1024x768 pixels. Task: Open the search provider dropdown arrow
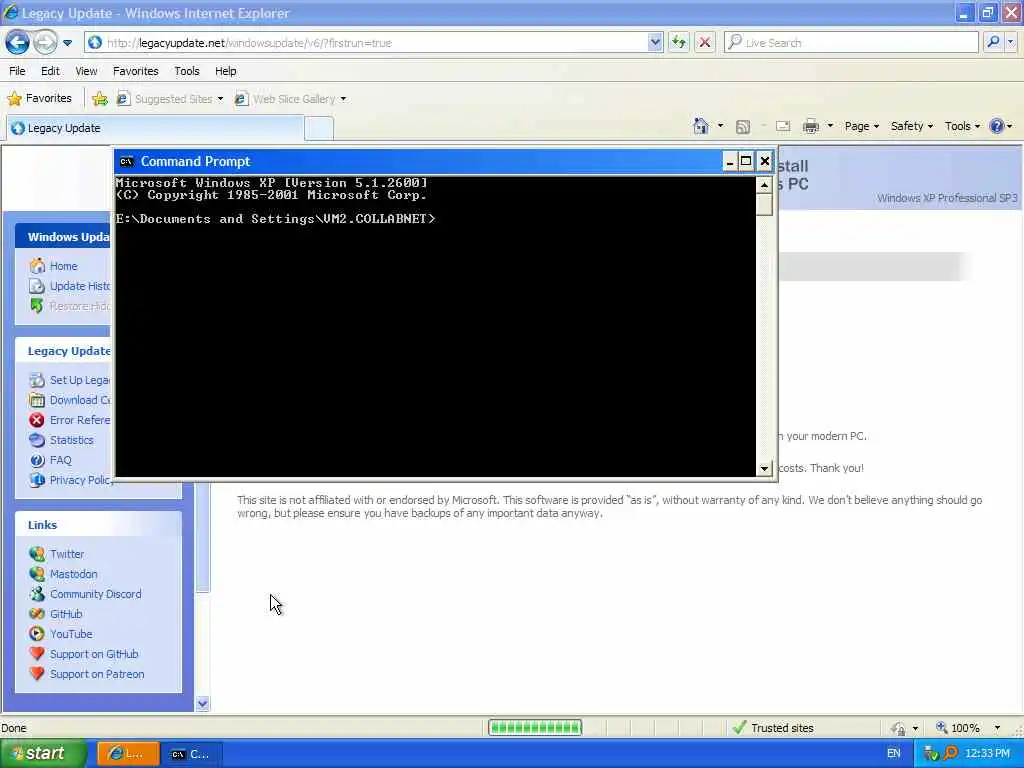point(1011,42)
